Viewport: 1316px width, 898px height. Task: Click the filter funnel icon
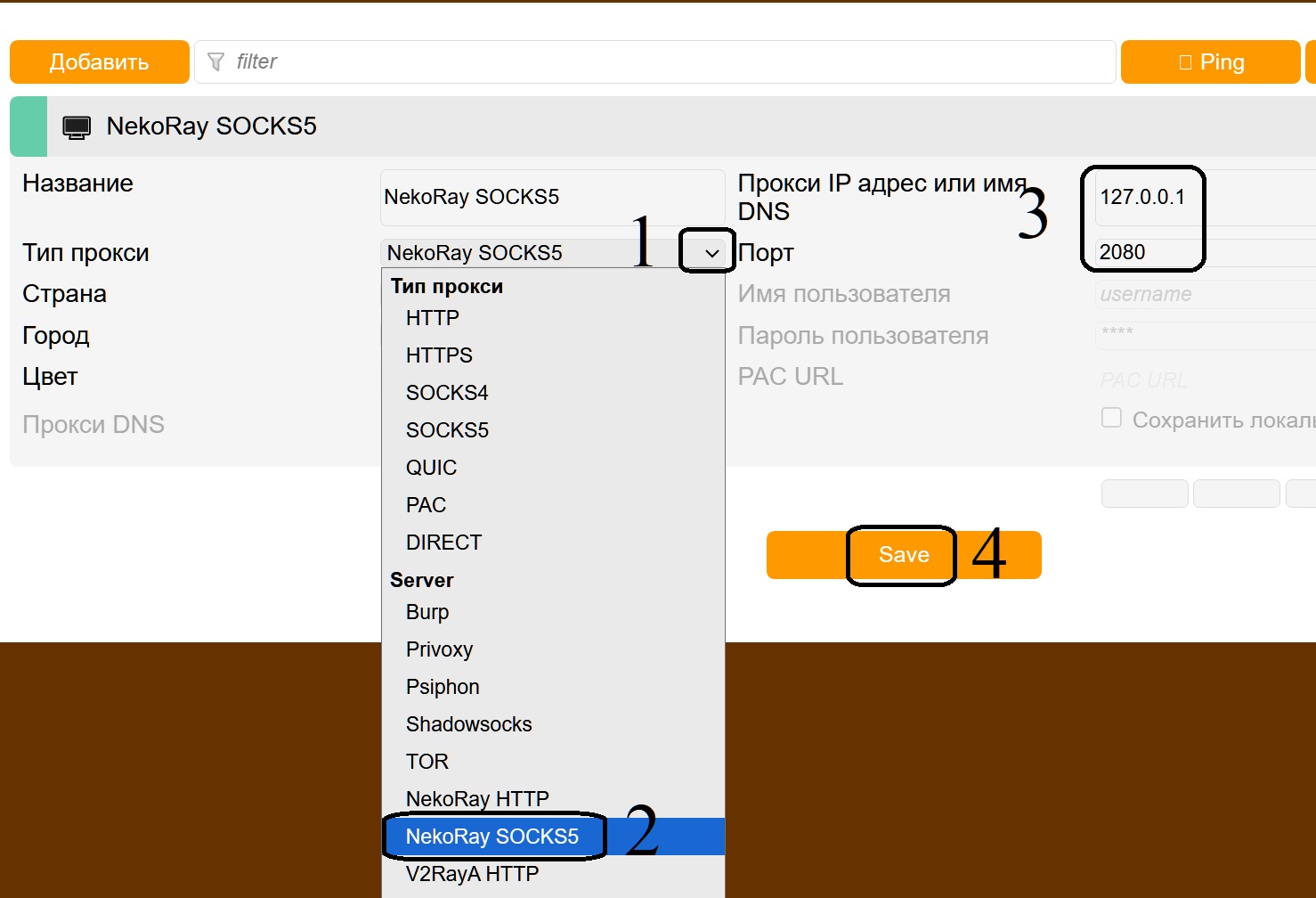(215, 61)
